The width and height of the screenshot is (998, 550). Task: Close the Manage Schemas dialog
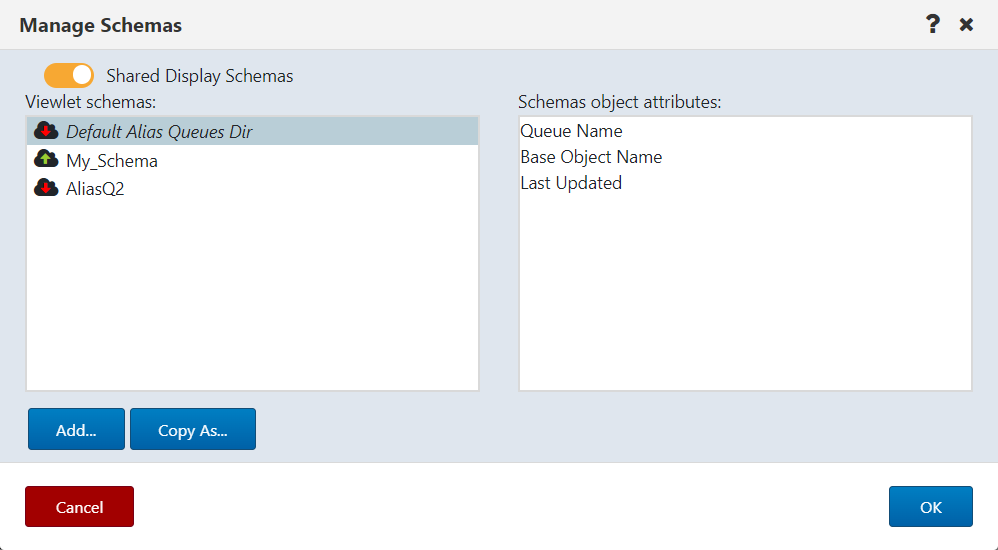pos(966,25)
